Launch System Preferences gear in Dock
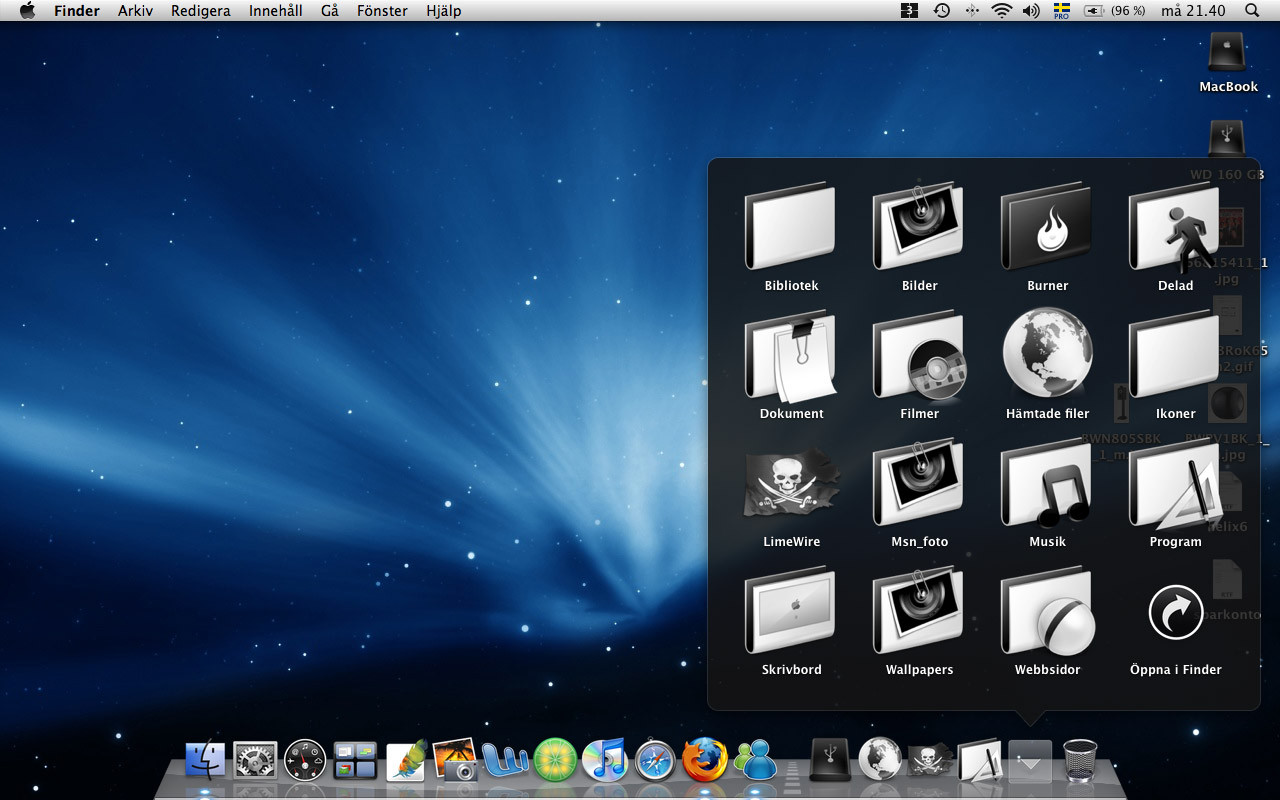Screen dimensions: 1280x800 pyautogui.click(x=255, y=760)
